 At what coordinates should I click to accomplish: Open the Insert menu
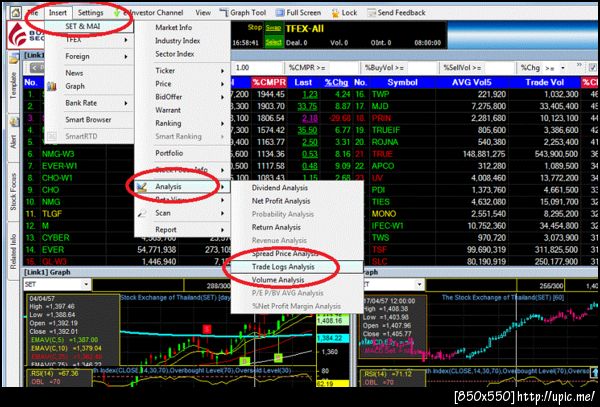pos(58,13)
